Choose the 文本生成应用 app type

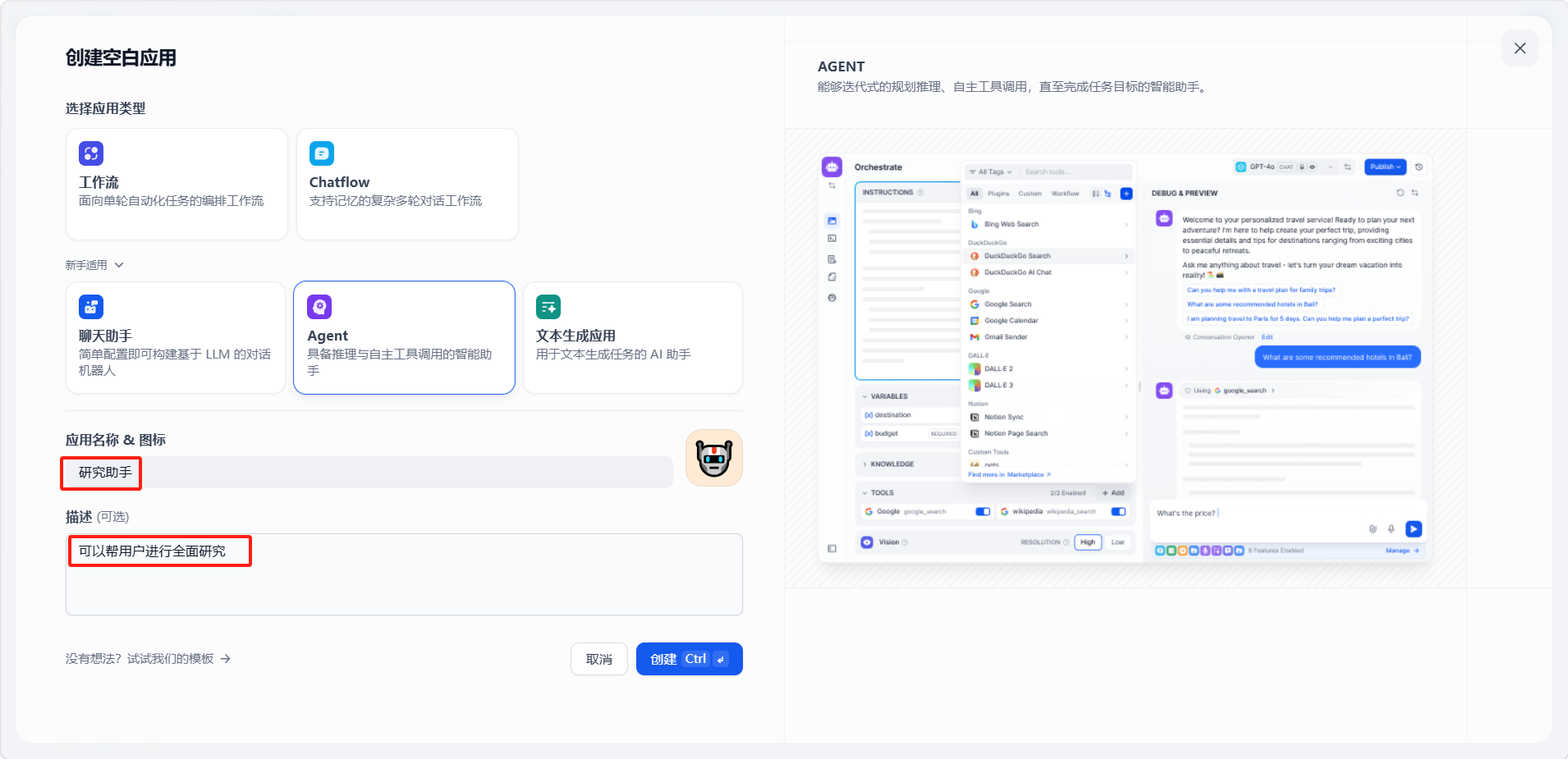632,338
